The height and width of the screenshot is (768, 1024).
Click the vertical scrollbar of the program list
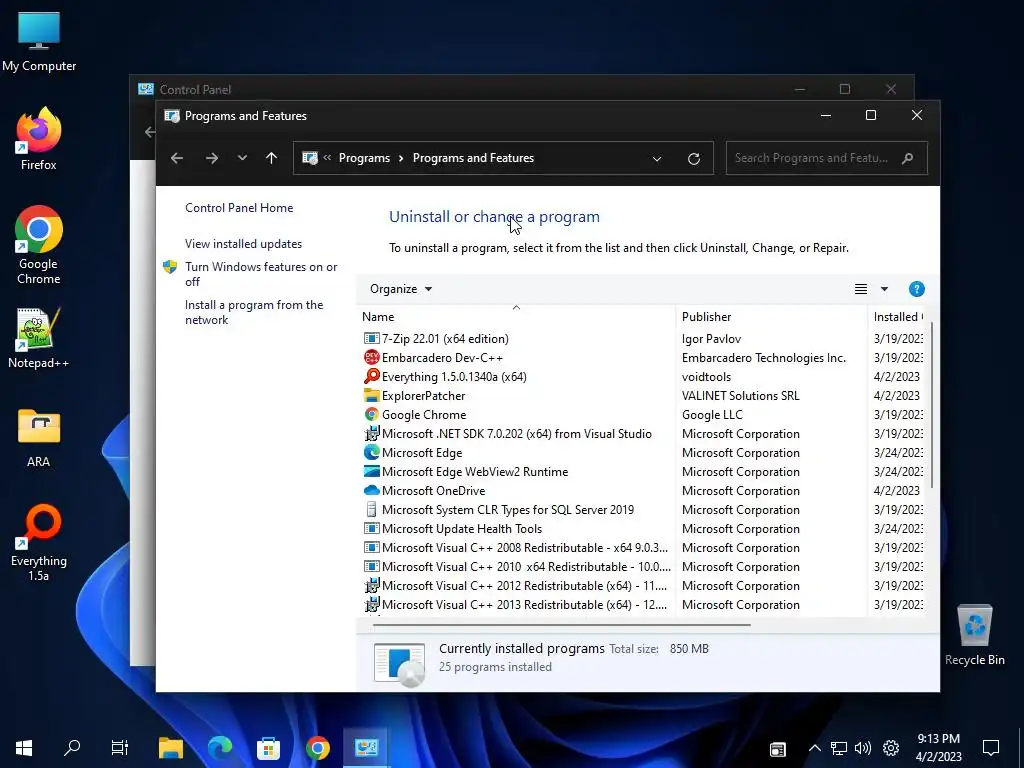932,405
